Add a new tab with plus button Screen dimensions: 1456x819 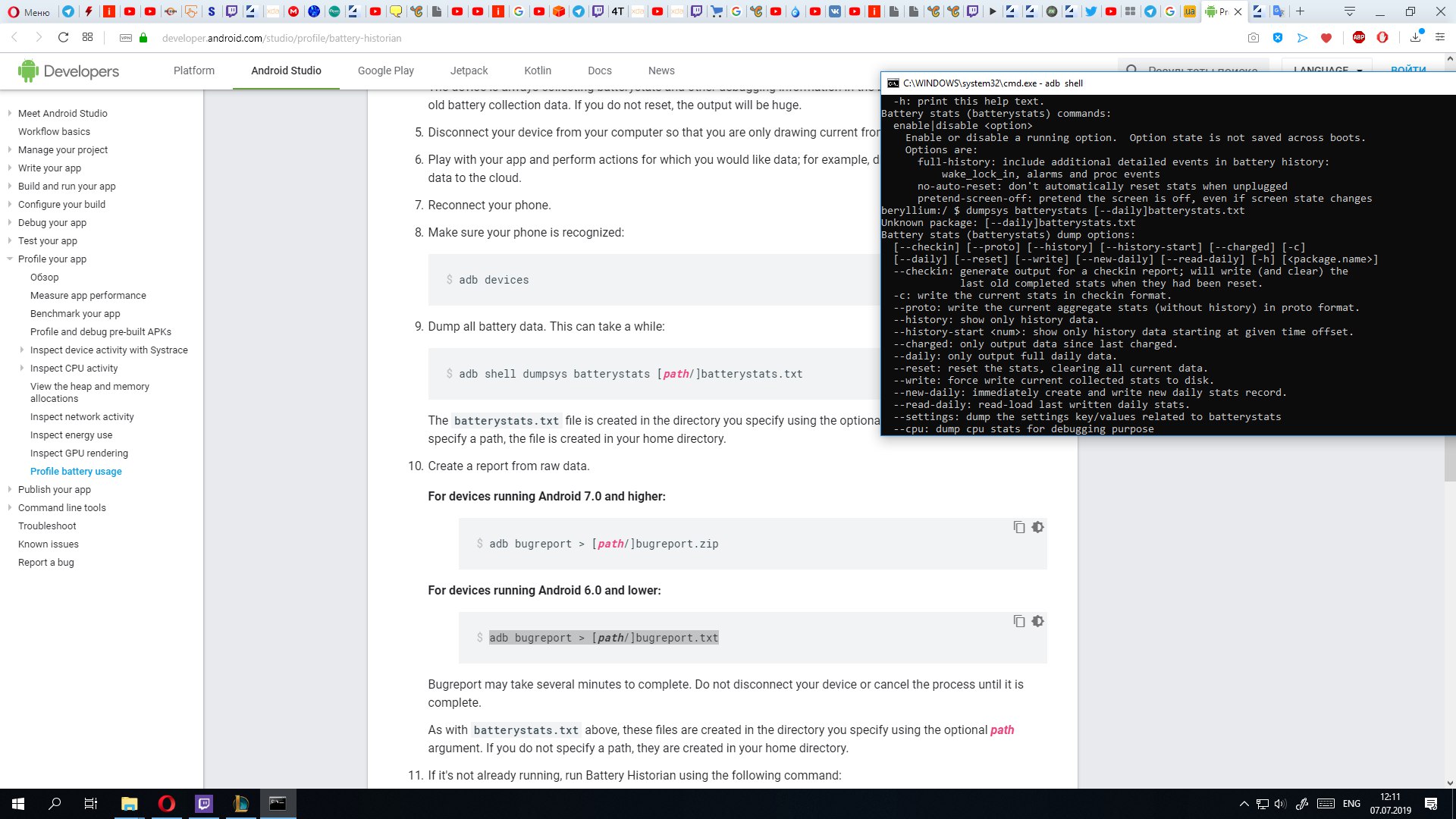point(1300,11)
